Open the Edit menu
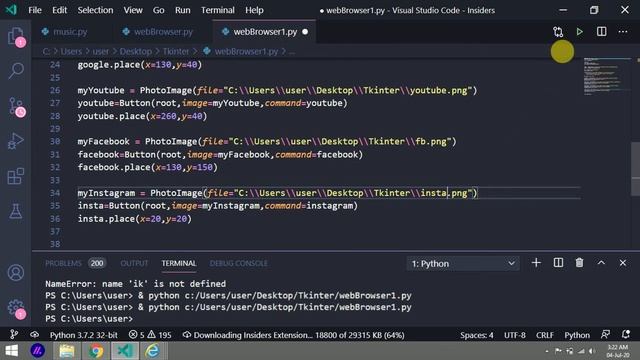The width and height of the screenshot is (640, 360). pyautogui.click(x=59, y=10)
